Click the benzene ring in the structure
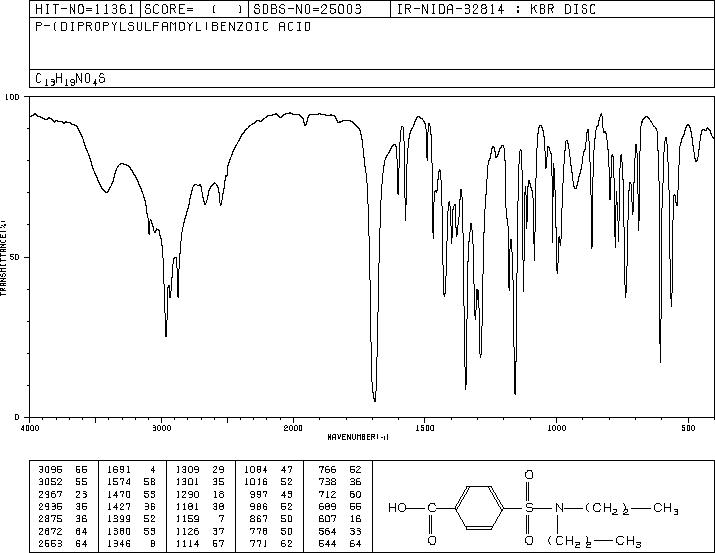This screenshot has height=553, width=715. pyautogui.click(x=480, y=507)
